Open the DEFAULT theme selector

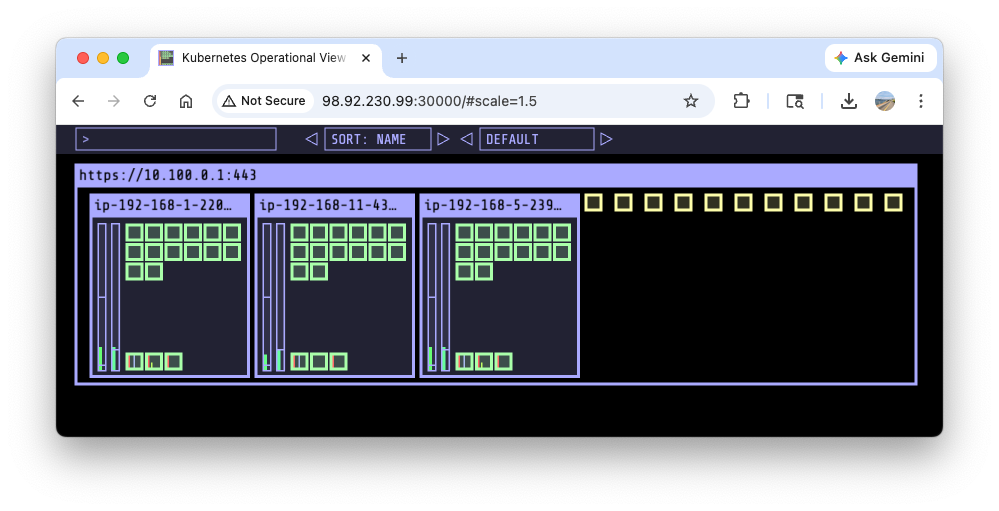[x=536, y=139]
